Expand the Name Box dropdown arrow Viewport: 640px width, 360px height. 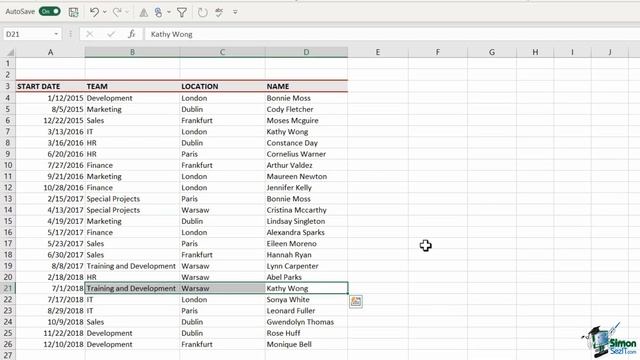[56, 34]
